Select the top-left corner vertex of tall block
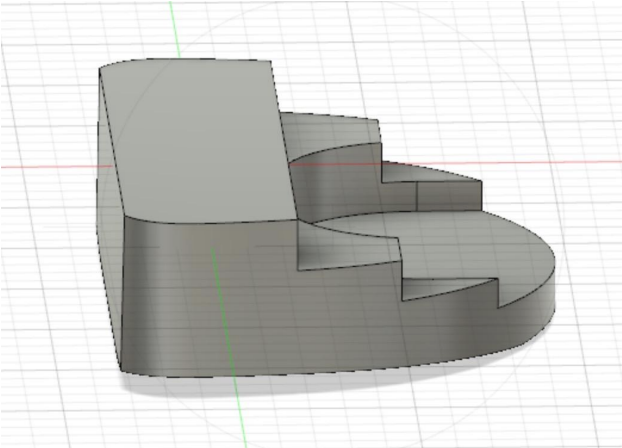Viewport: 622px width, 448px height. pyautogui.click(x=100, y=68)
